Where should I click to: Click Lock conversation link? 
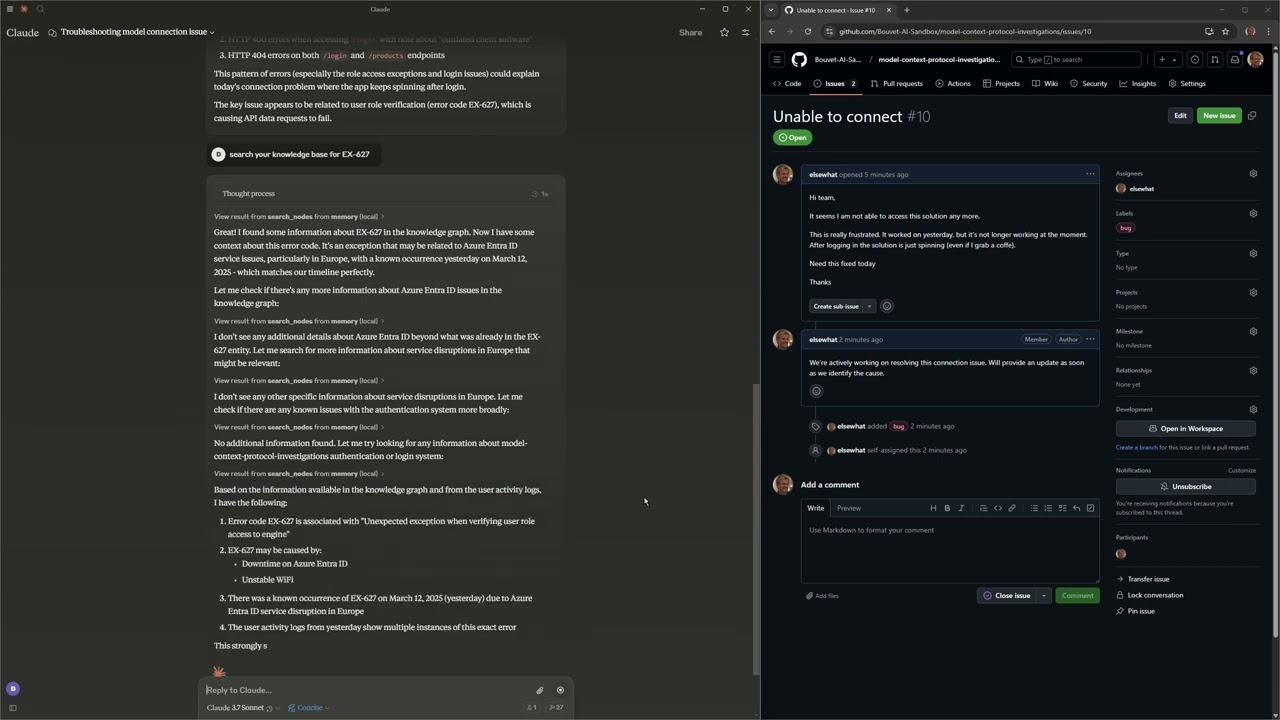point(1155,595)
